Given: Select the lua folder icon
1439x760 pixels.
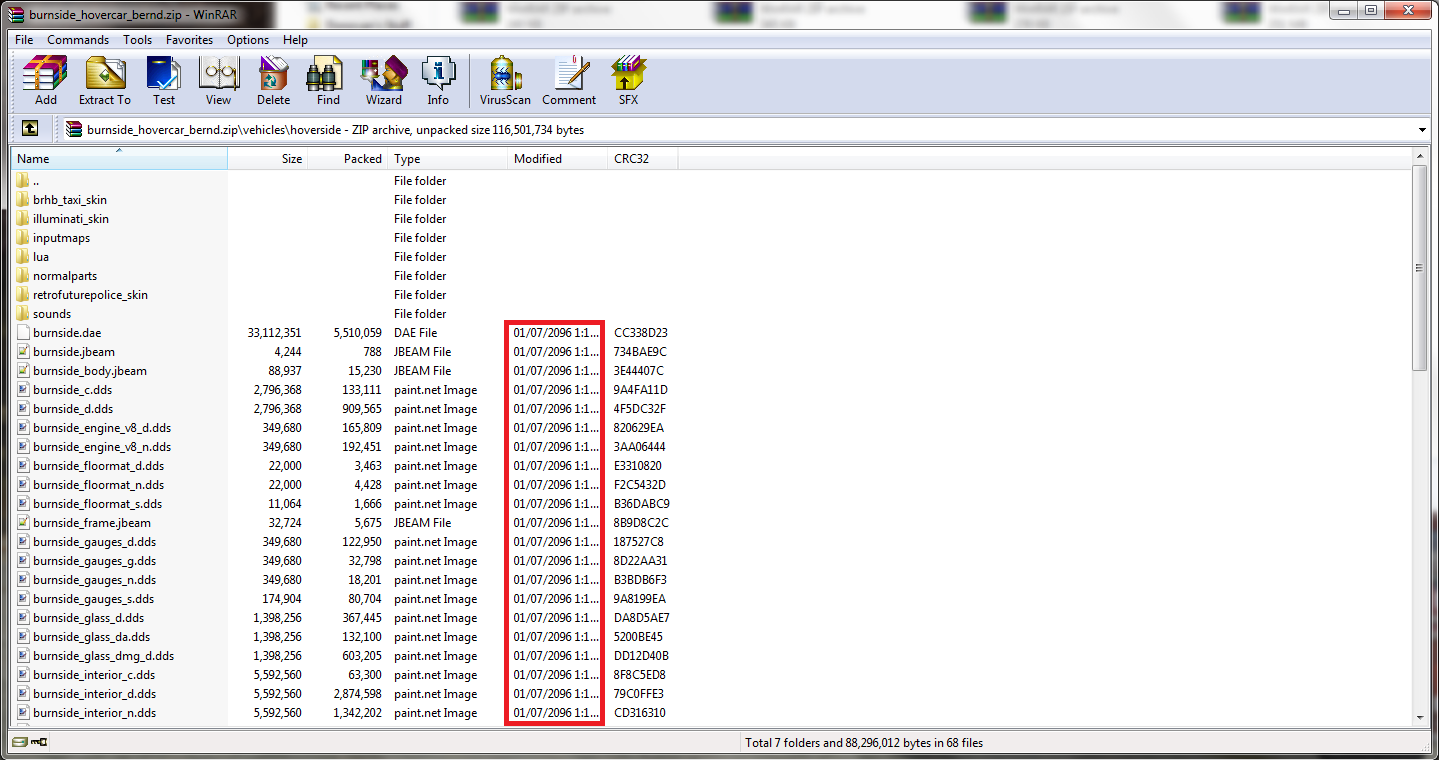Looking at the screenshot, I should tap(23, 257).
